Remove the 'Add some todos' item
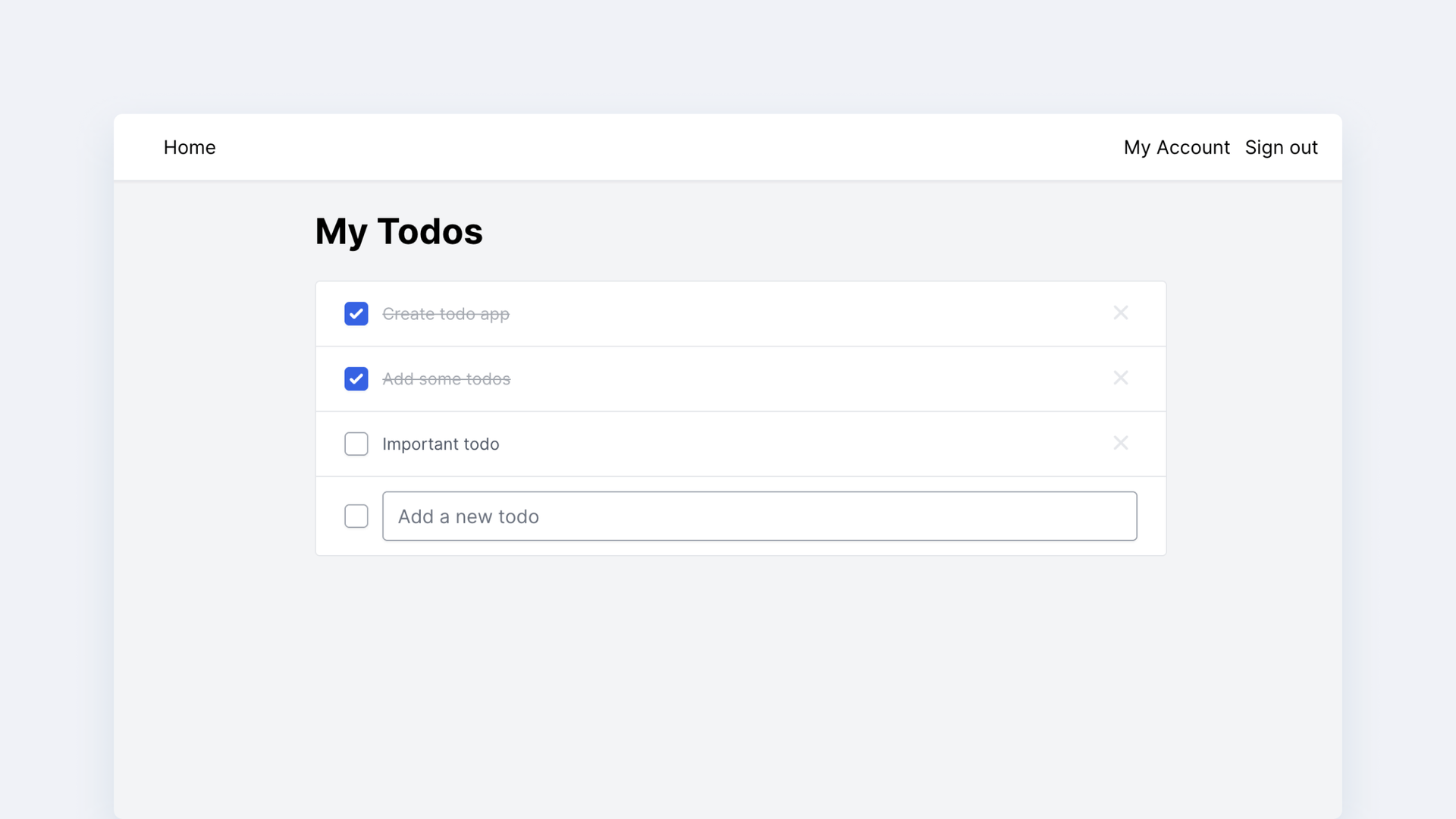 [x=1120, y=378]
